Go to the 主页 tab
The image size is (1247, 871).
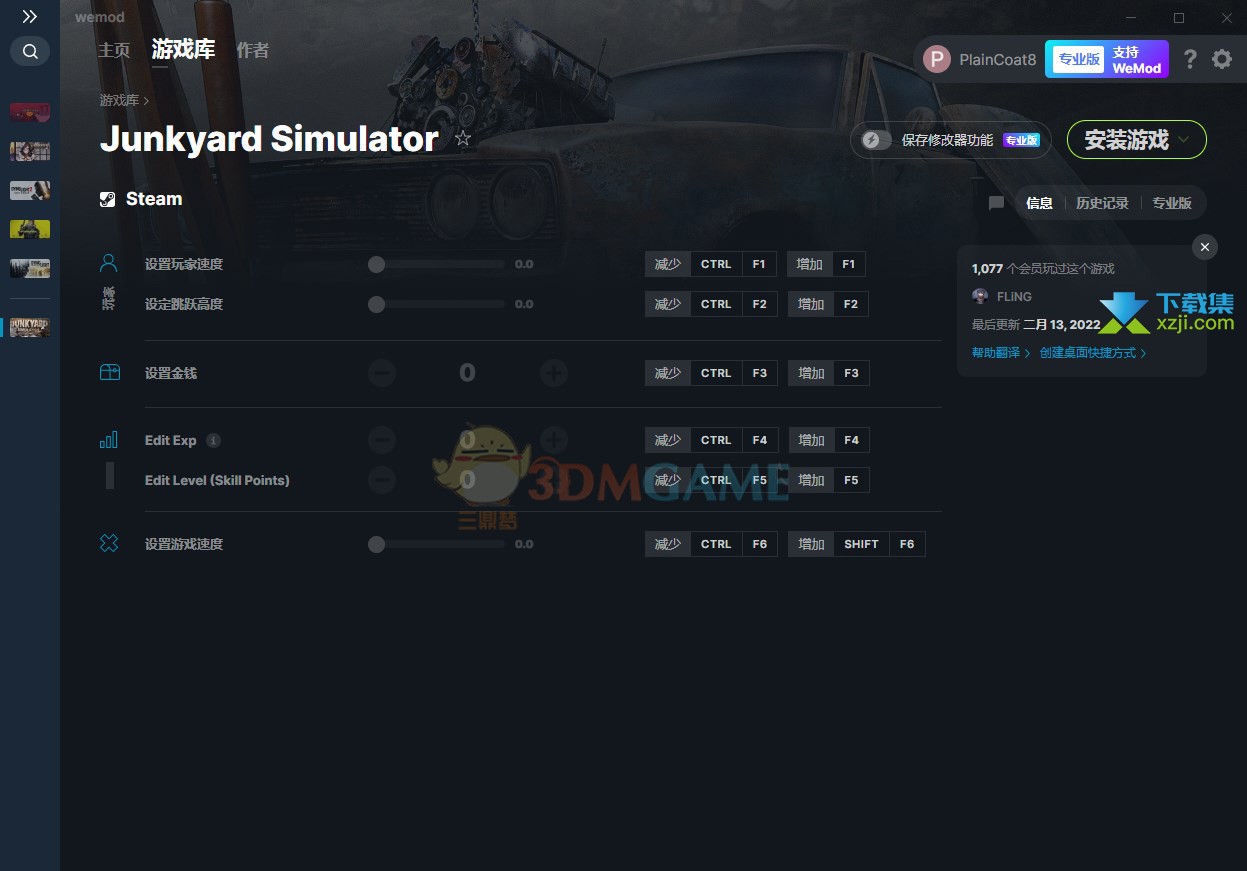click(x=114, y=50)
